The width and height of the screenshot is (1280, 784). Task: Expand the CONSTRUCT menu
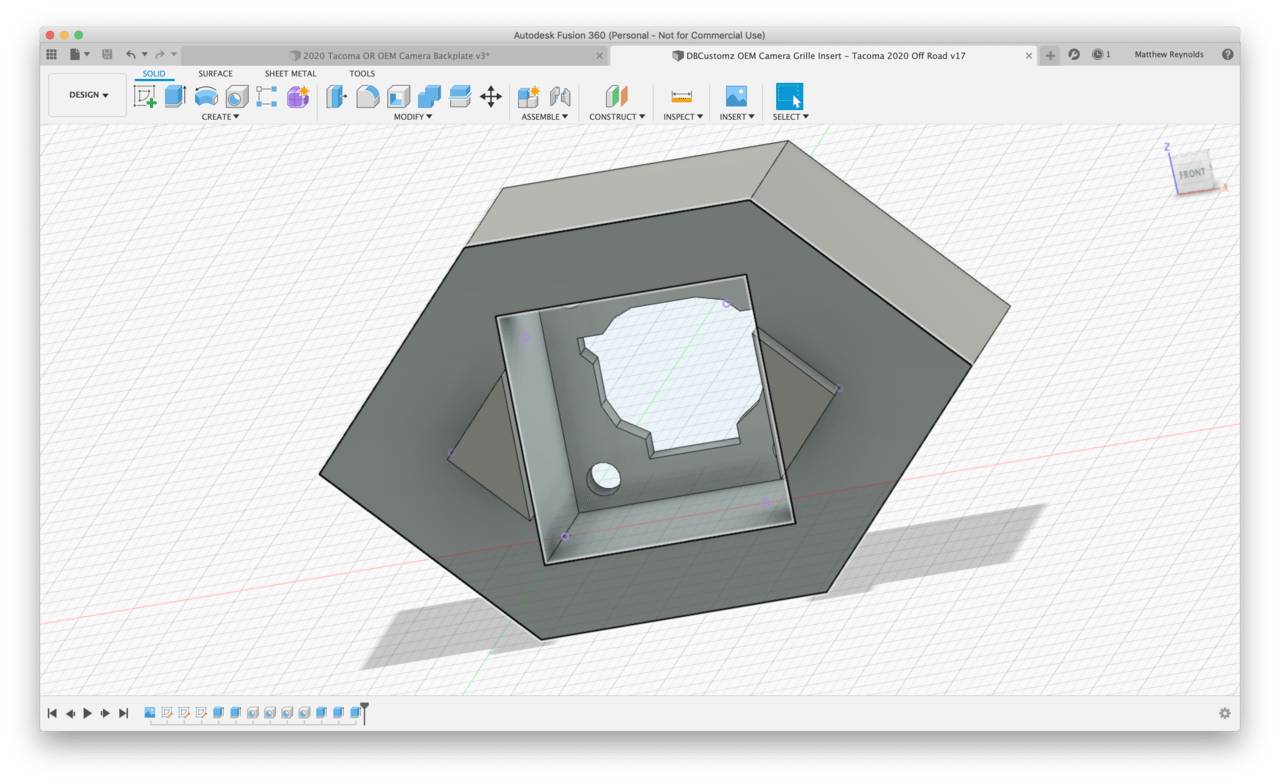coord(617,117)
